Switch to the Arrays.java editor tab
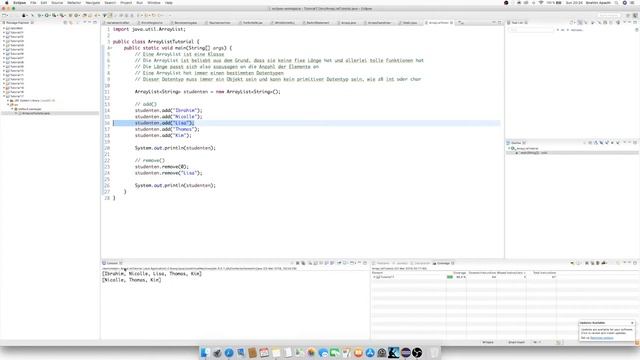This screenshot has width=640, height=360. point(347,22)
